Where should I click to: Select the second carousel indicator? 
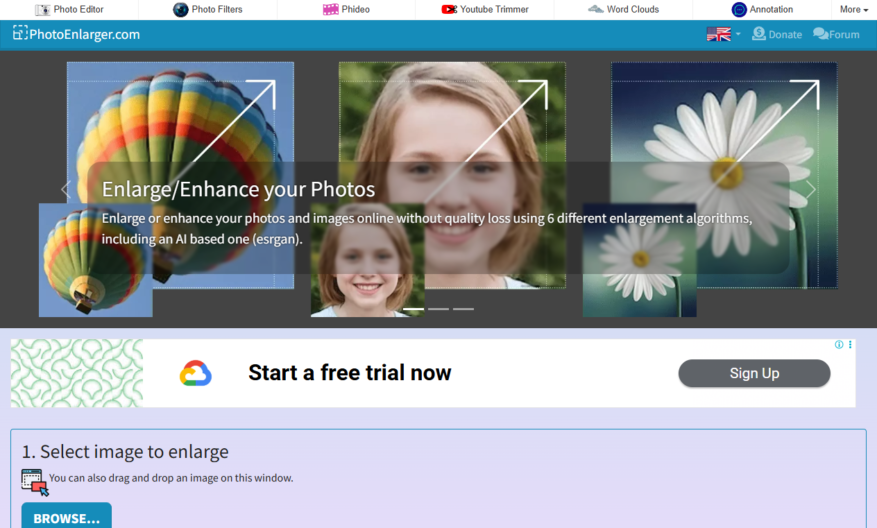coord(438,309)
